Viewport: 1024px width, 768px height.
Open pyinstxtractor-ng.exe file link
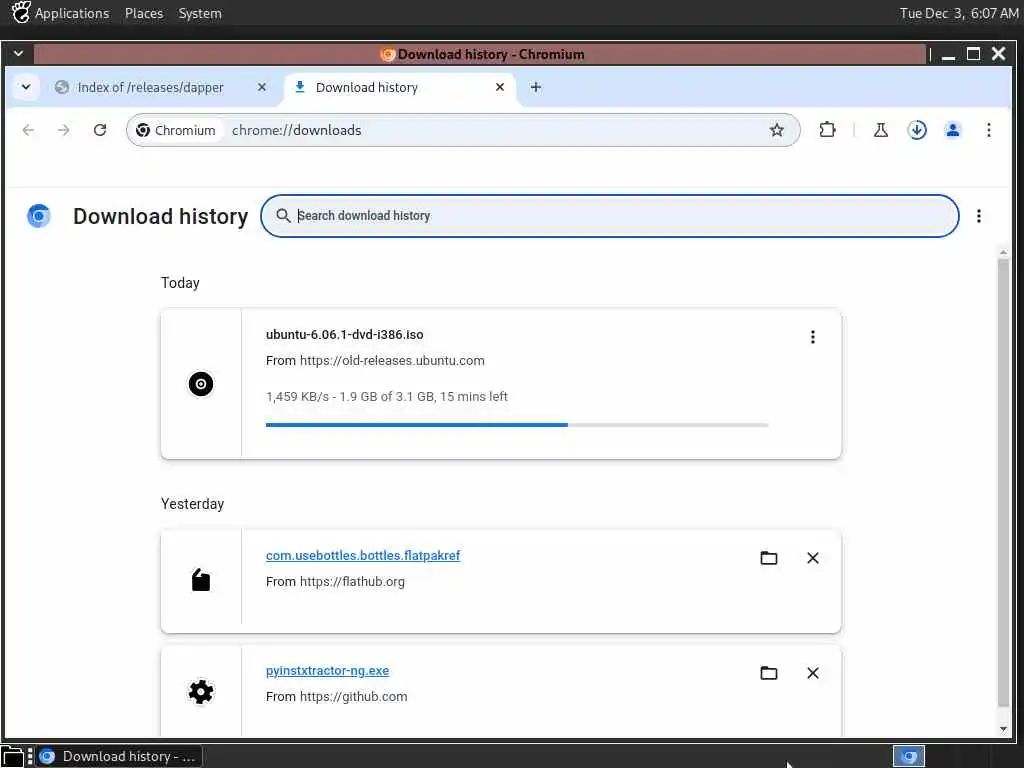click(327, 670)
